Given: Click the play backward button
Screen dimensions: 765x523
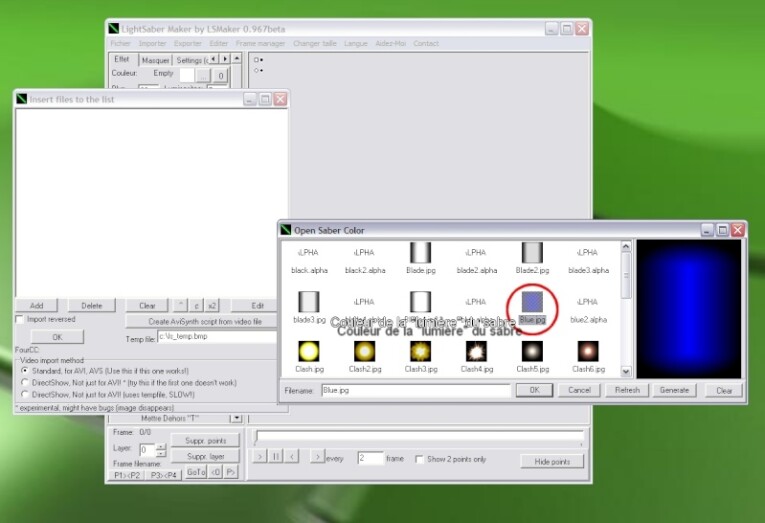Looking at the screenshot, I should click(x=292, y=457).
